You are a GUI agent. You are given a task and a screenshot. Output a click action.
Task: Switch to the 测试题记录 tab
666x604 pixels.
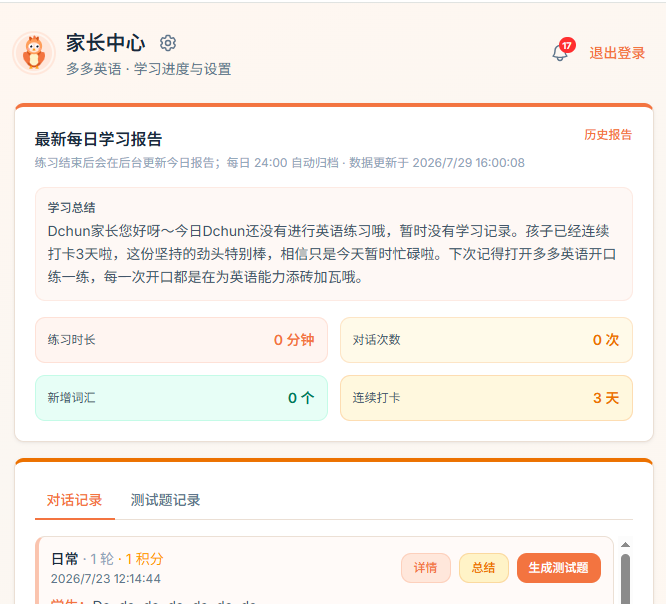point(165,500)
